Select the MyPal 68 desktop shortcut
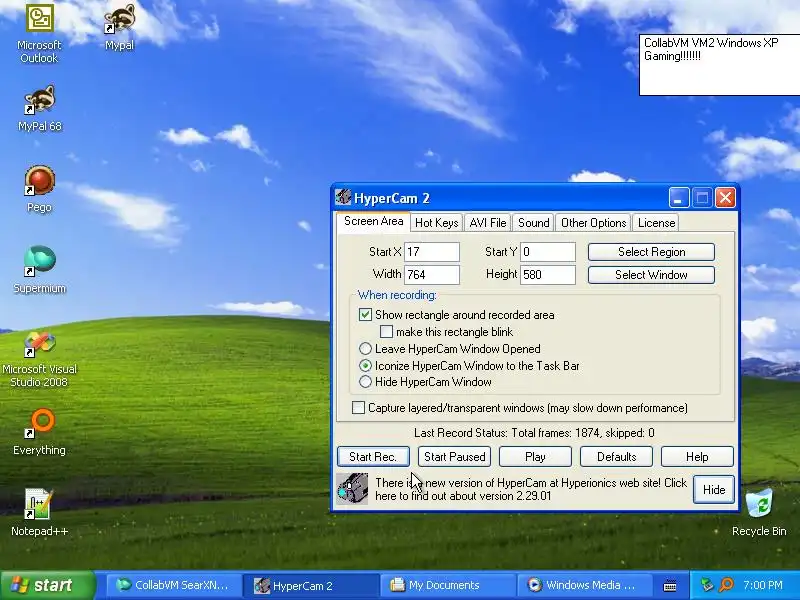Viewport: 800px width, 600px height. coord(39,108)
